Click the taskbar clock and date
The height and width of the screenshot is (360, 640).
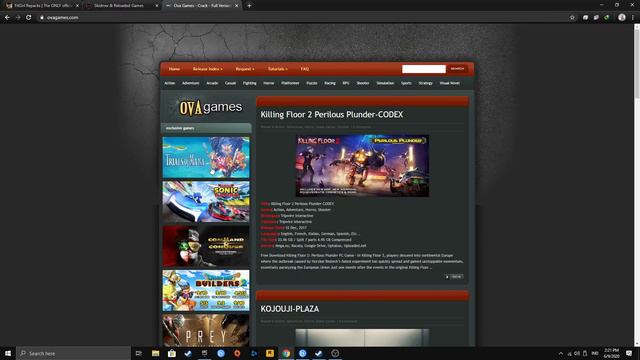coord(611,353)
